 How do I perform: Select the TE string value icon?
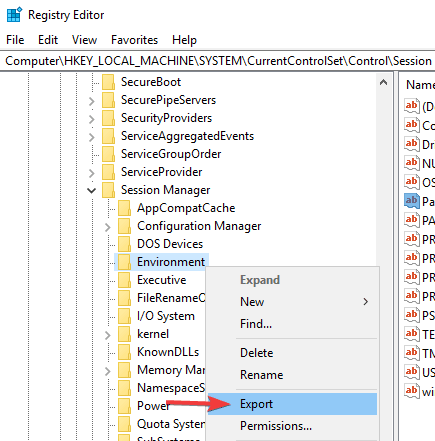pyautogui.click(x=411, y=334)
